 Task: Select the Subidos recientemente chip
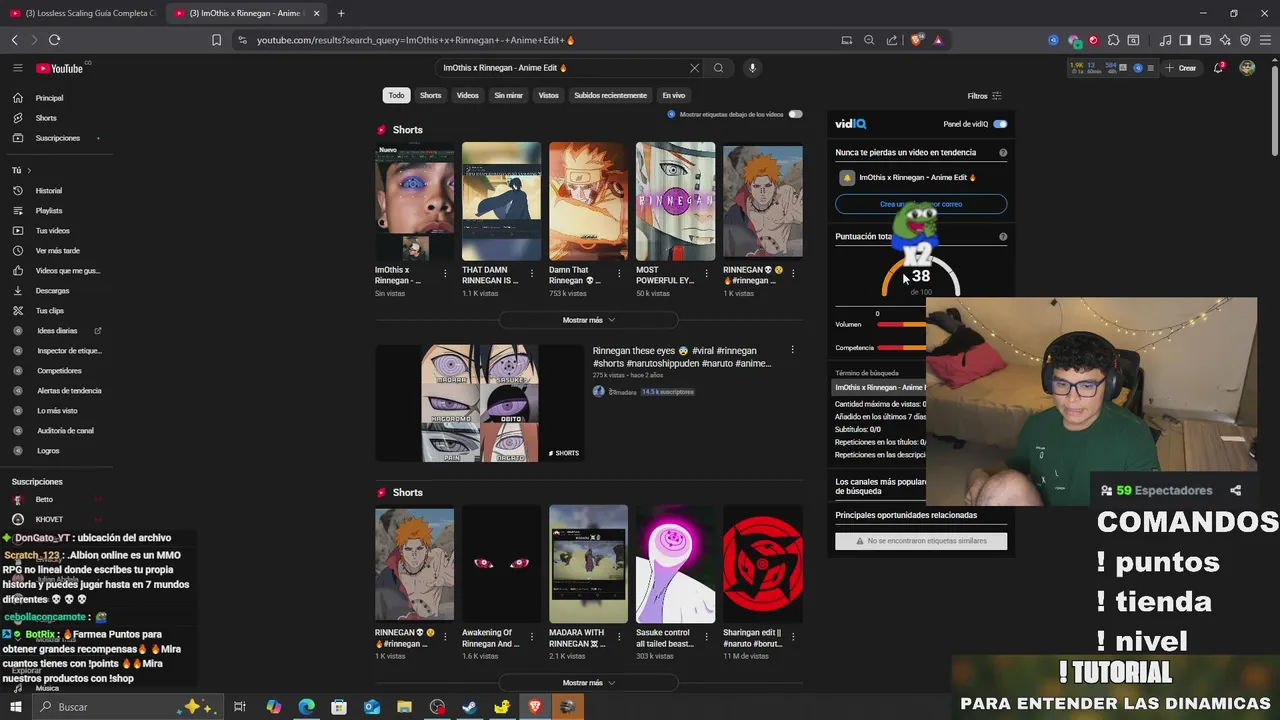pos(610,95)
